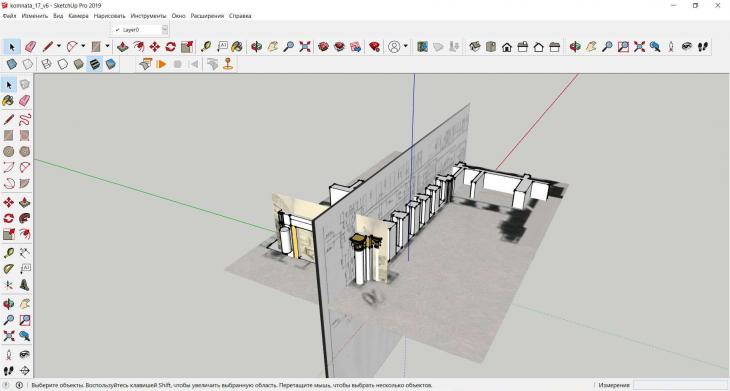Click the Измерения measurements input box
The width and height of the screenshot is (730, 391).
[x=681, y=385]
